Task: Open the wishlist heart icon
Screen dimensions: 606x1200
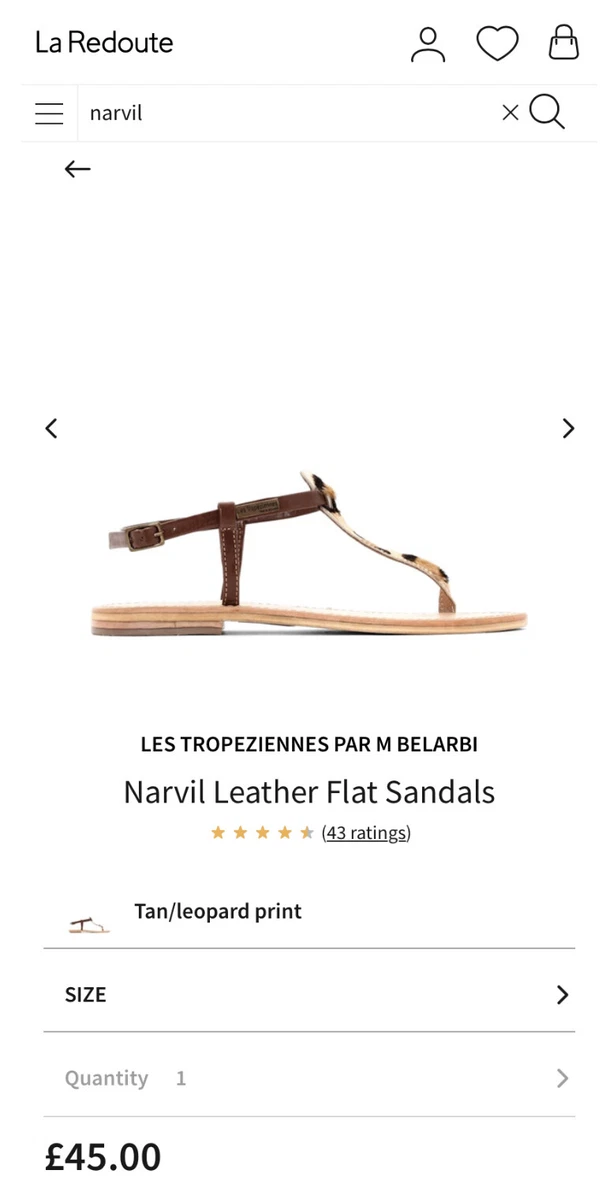Action: (x=497, y=44)
